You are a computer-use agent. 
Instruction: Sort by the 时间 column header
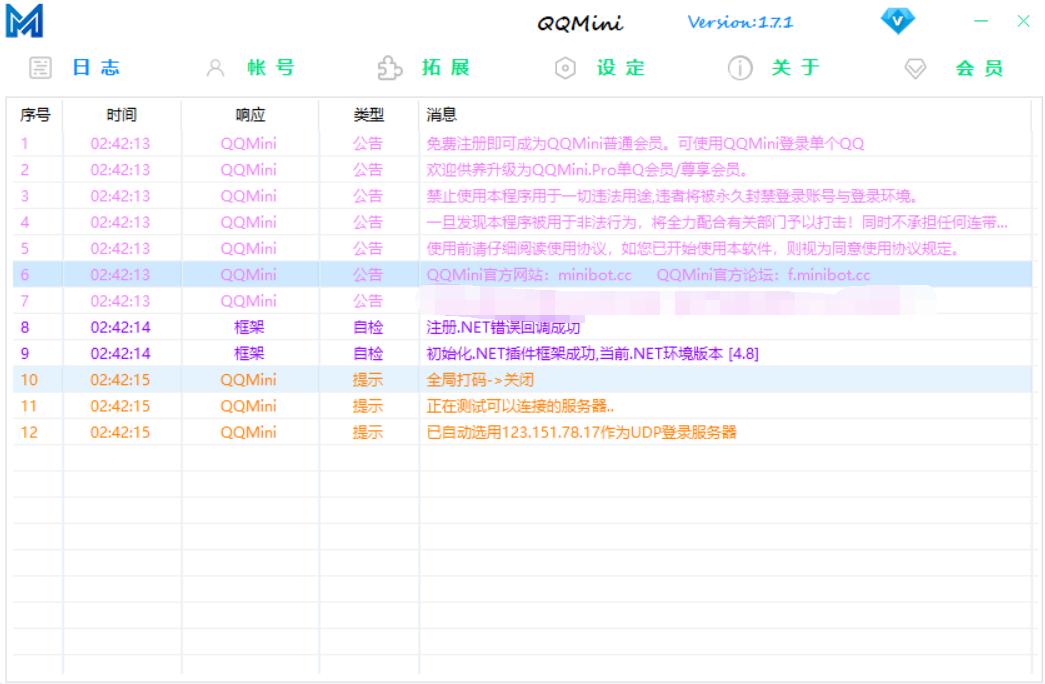pos(122,115)
